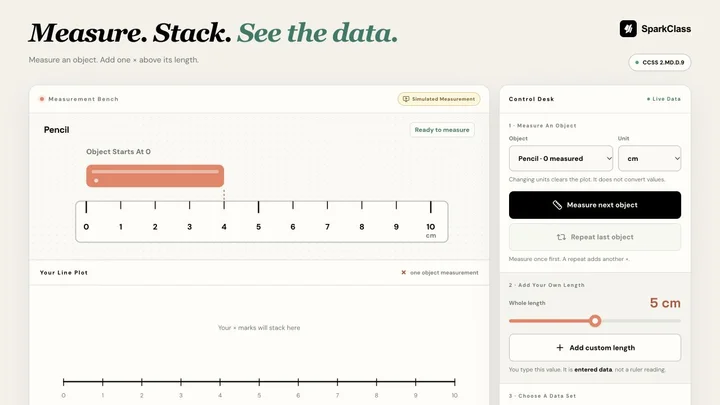This screenshot has height=405, width=720.
Task: Click the Simulated Measurement badge
Action: [439, 99]
